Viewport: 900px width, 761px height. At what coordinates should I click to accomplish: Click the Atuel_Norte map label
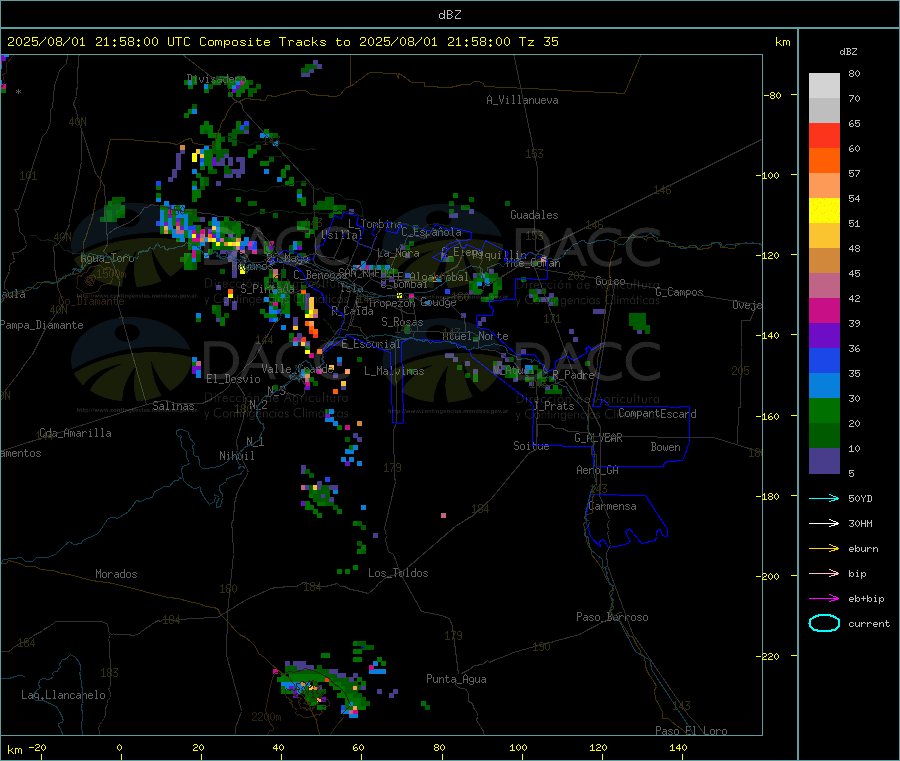[x=475, y=336]
